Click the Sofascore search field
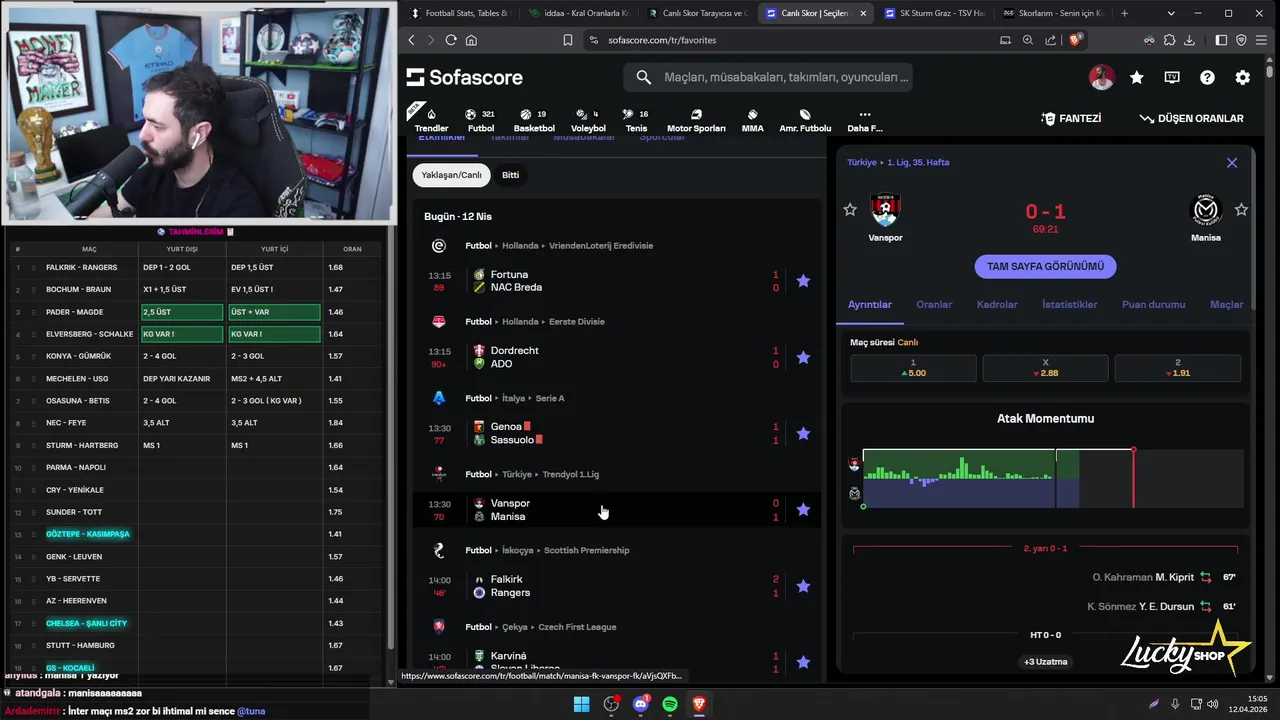1280x720 pixels. (x=769, y=77)
